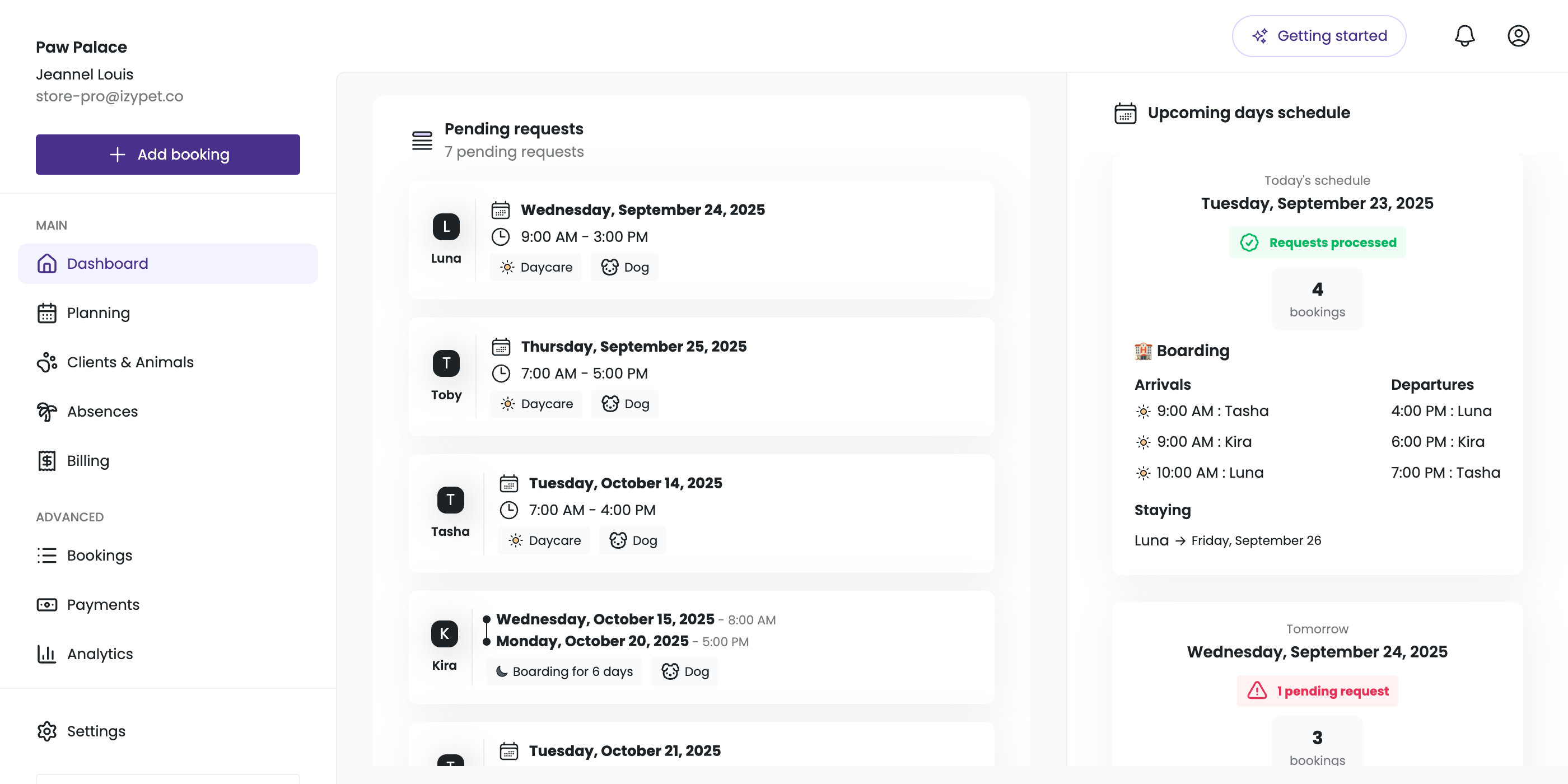
Task: Open the Settings gear icon
Action: [x=48, y=731]
